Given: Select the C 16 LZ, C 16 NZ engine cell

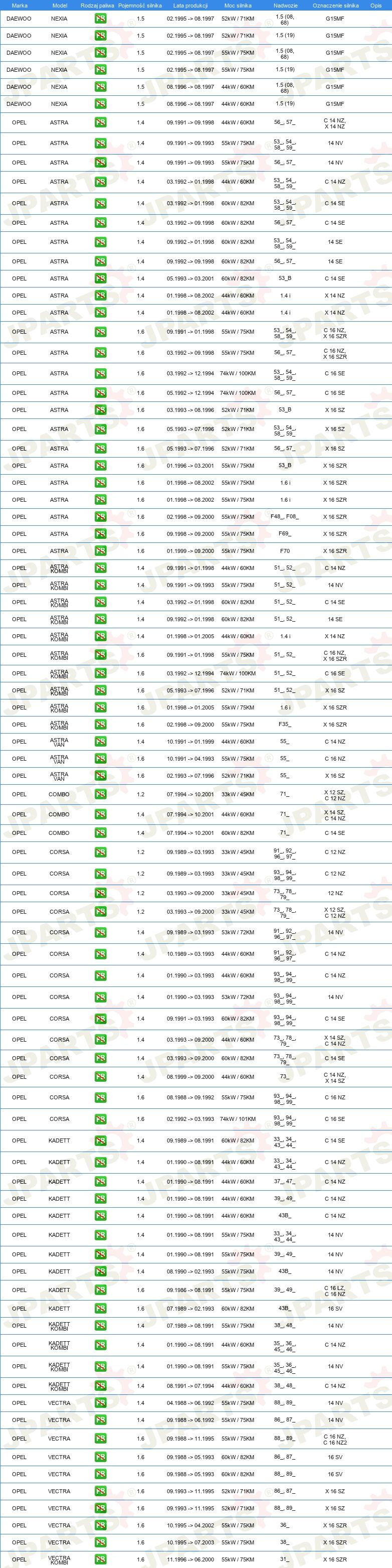Looking at the screenshot, I should click(x=335, y=1291).
